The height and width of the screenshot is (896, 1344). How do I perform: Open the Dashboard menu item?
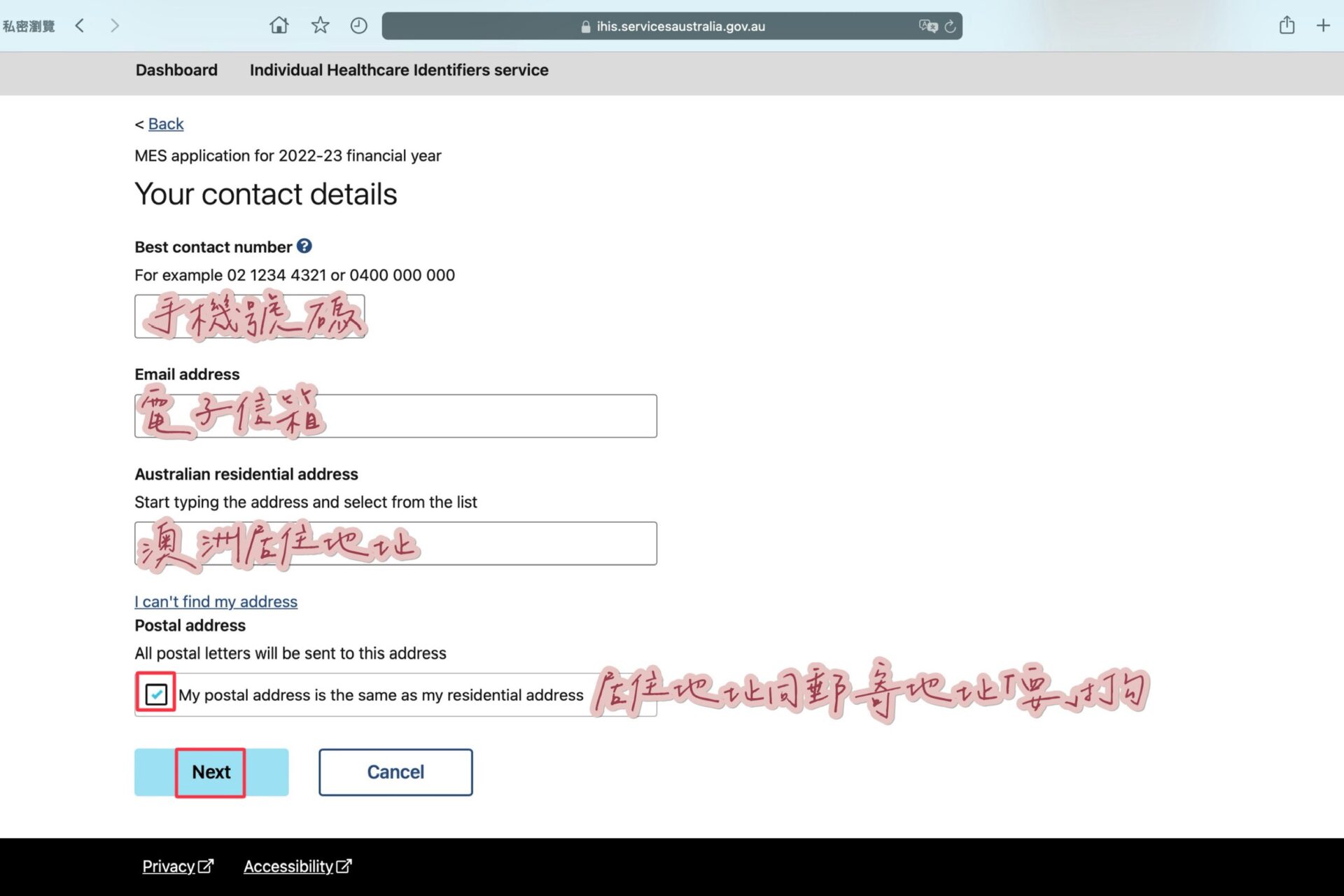176,70
